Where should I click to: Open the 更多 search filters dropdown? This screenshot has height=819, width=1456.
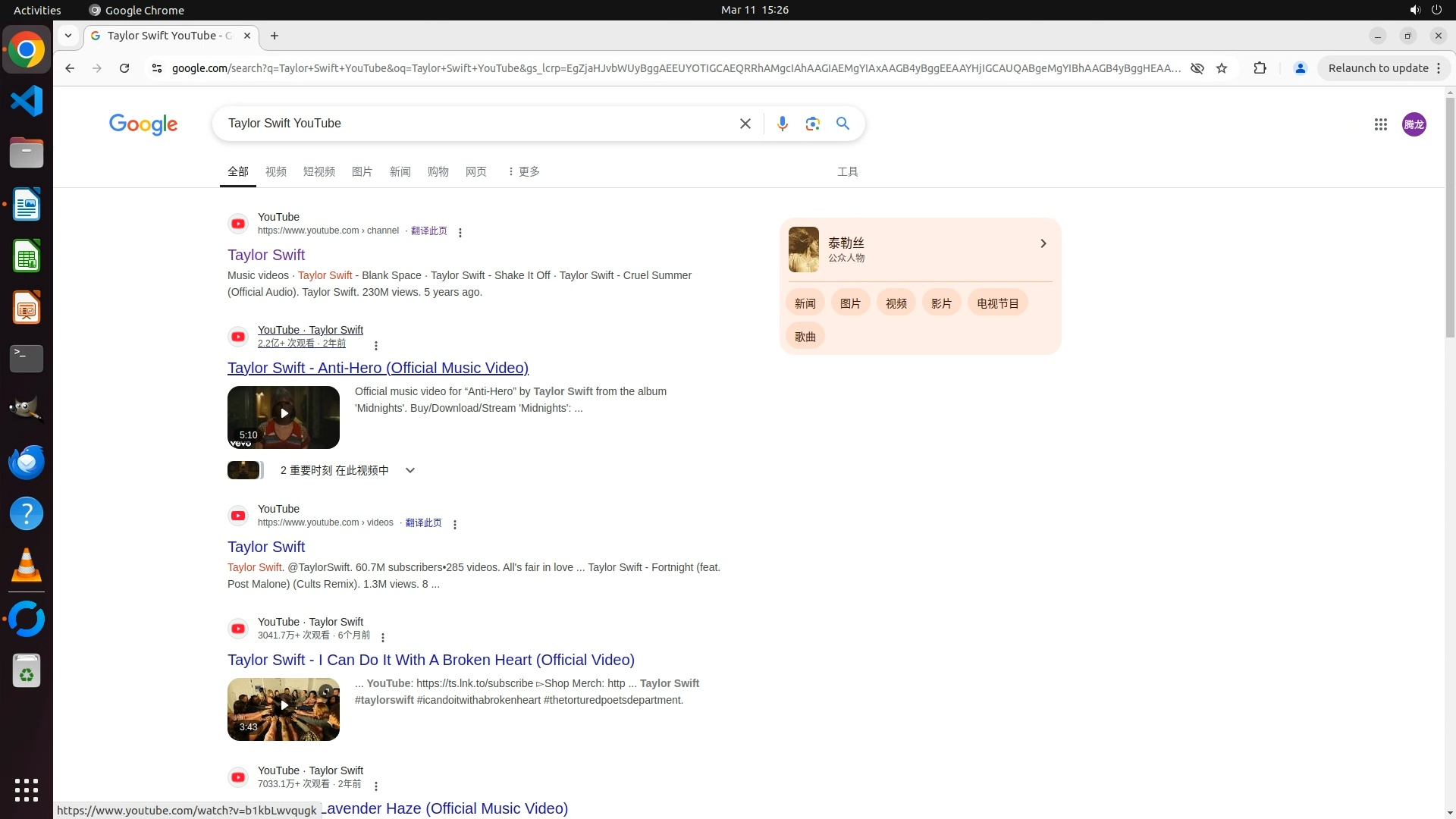pyautogui.click(x=523, y=171)
